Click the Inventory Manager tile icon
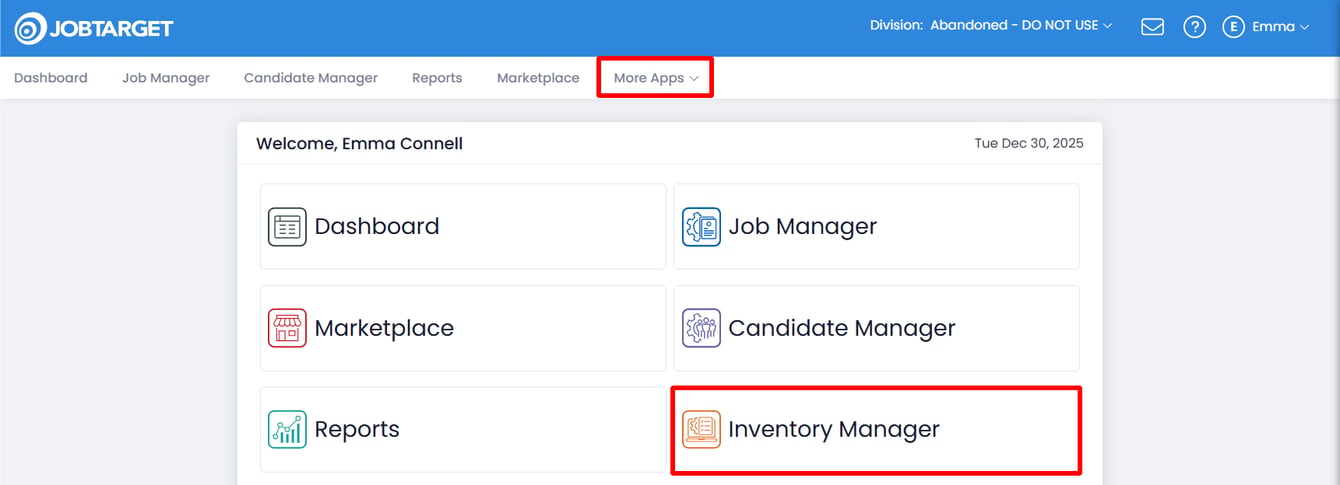 [701, 429]
